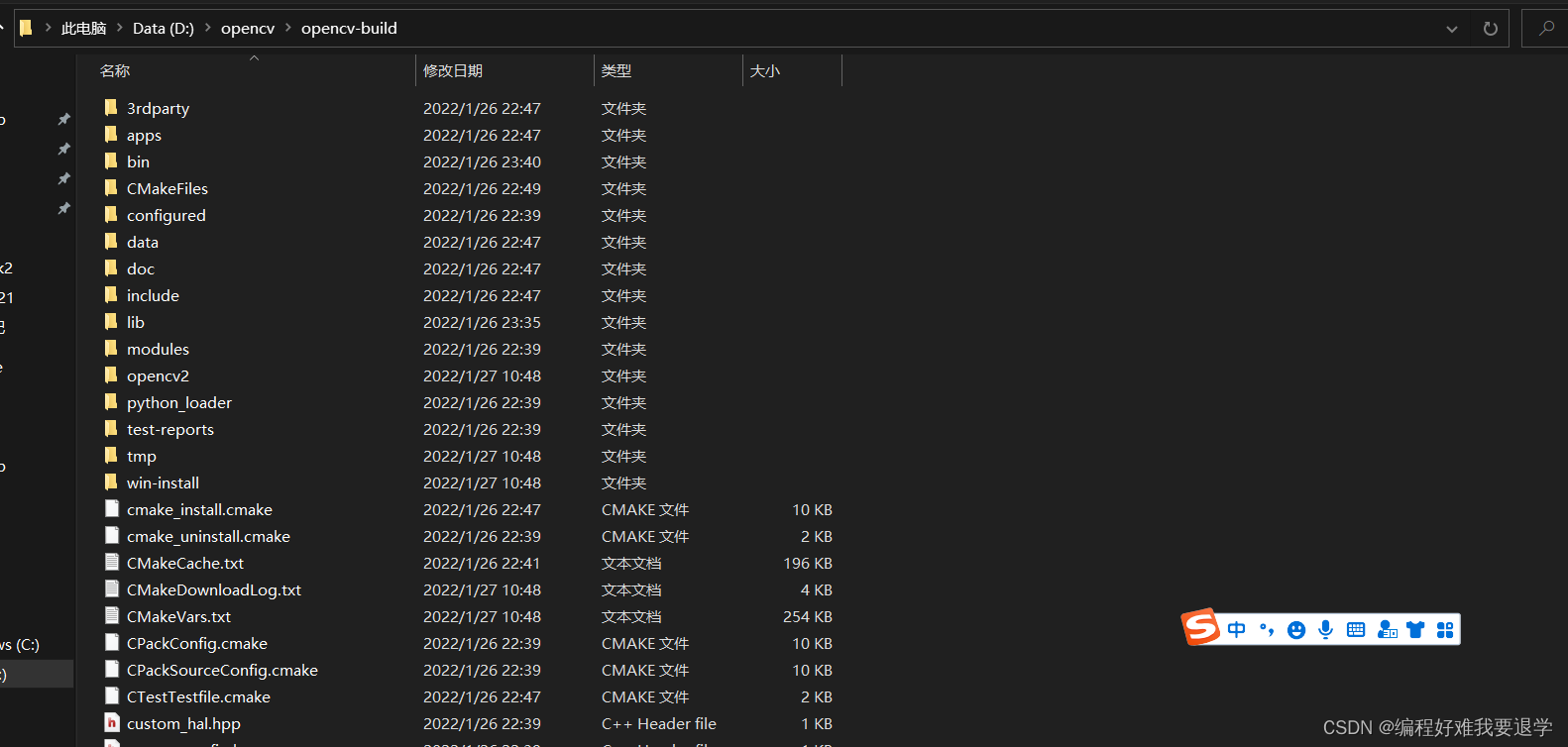This screenshot has width=1568, height=747.
Task: Select the include folder icon
Action: pos(111,294)
